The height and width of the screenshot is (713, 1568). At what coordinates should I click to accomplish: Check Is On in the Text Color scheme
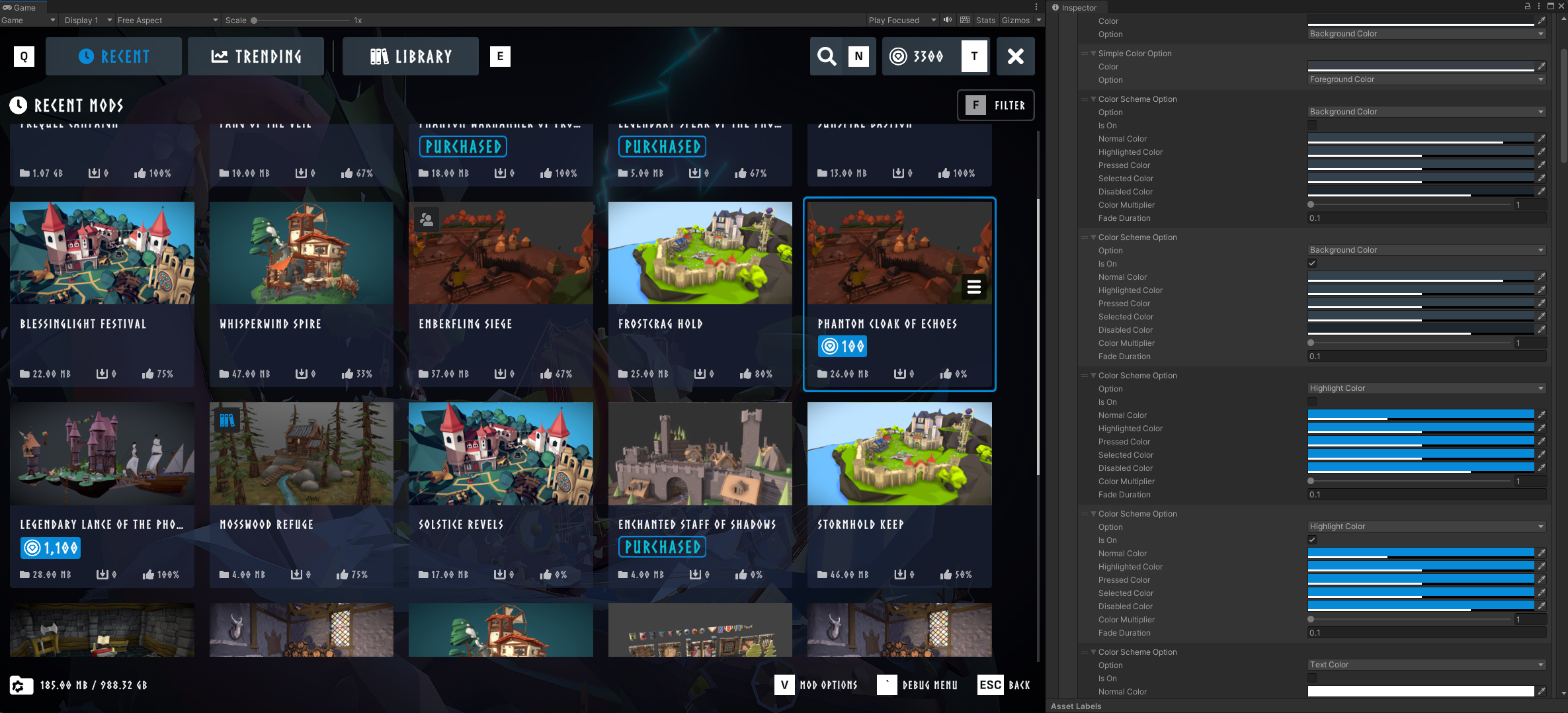pyautogui.click(x=1312, y=678)
